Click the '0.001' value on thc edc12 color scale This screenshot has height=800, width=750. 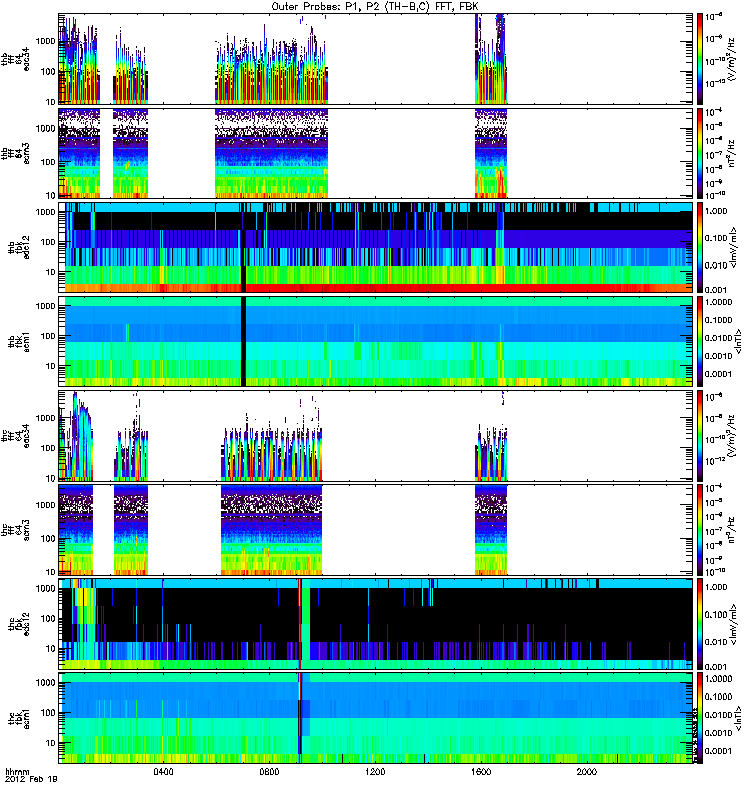point(716,667)
